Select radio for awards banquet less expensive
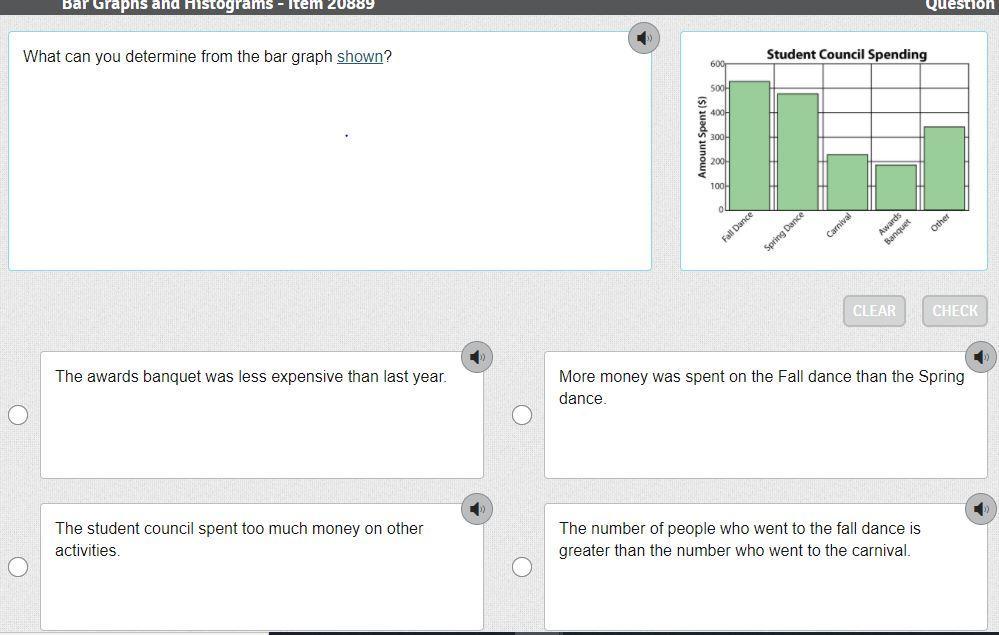 point(18,415)
